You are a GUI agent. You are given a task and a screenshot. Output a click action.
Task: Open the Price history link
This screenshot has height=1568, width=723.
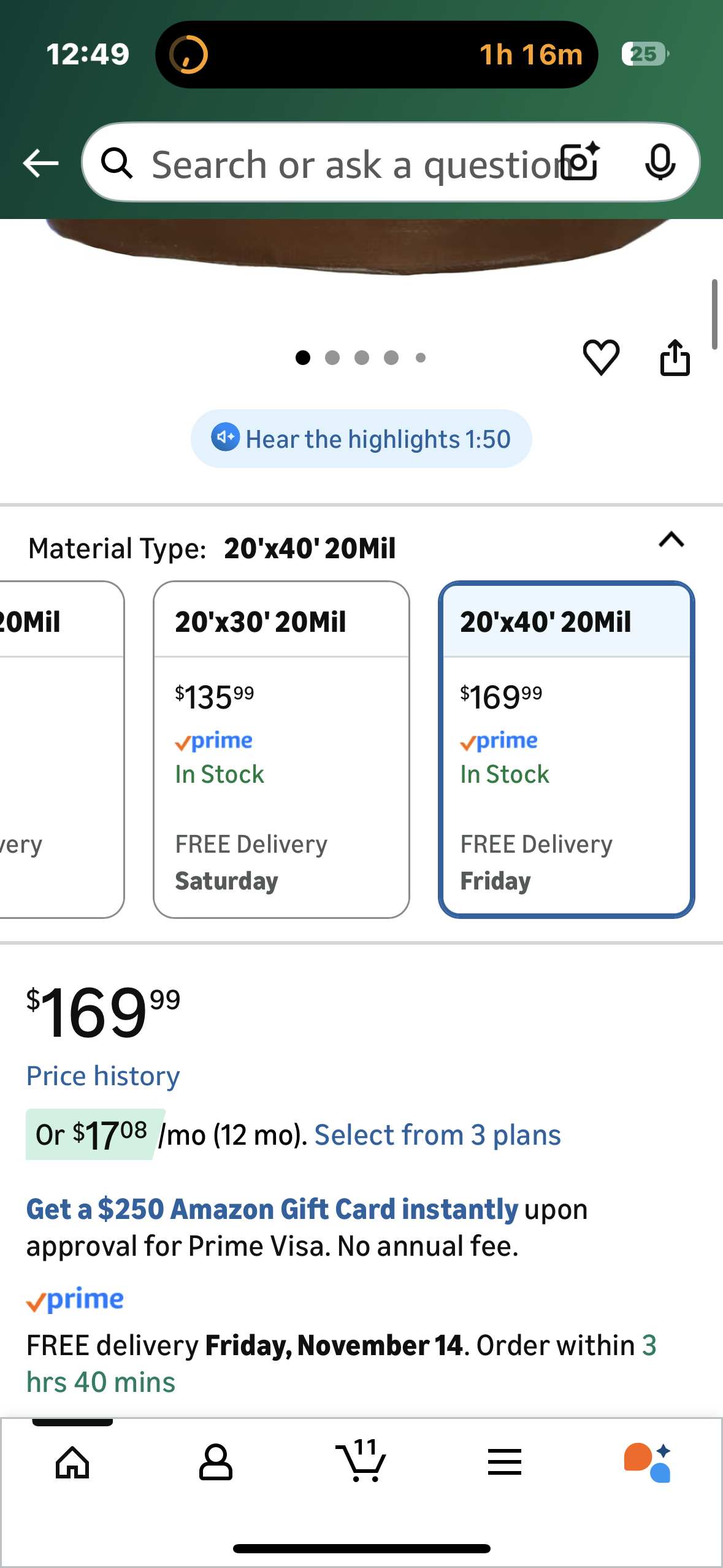point(103,1077)
